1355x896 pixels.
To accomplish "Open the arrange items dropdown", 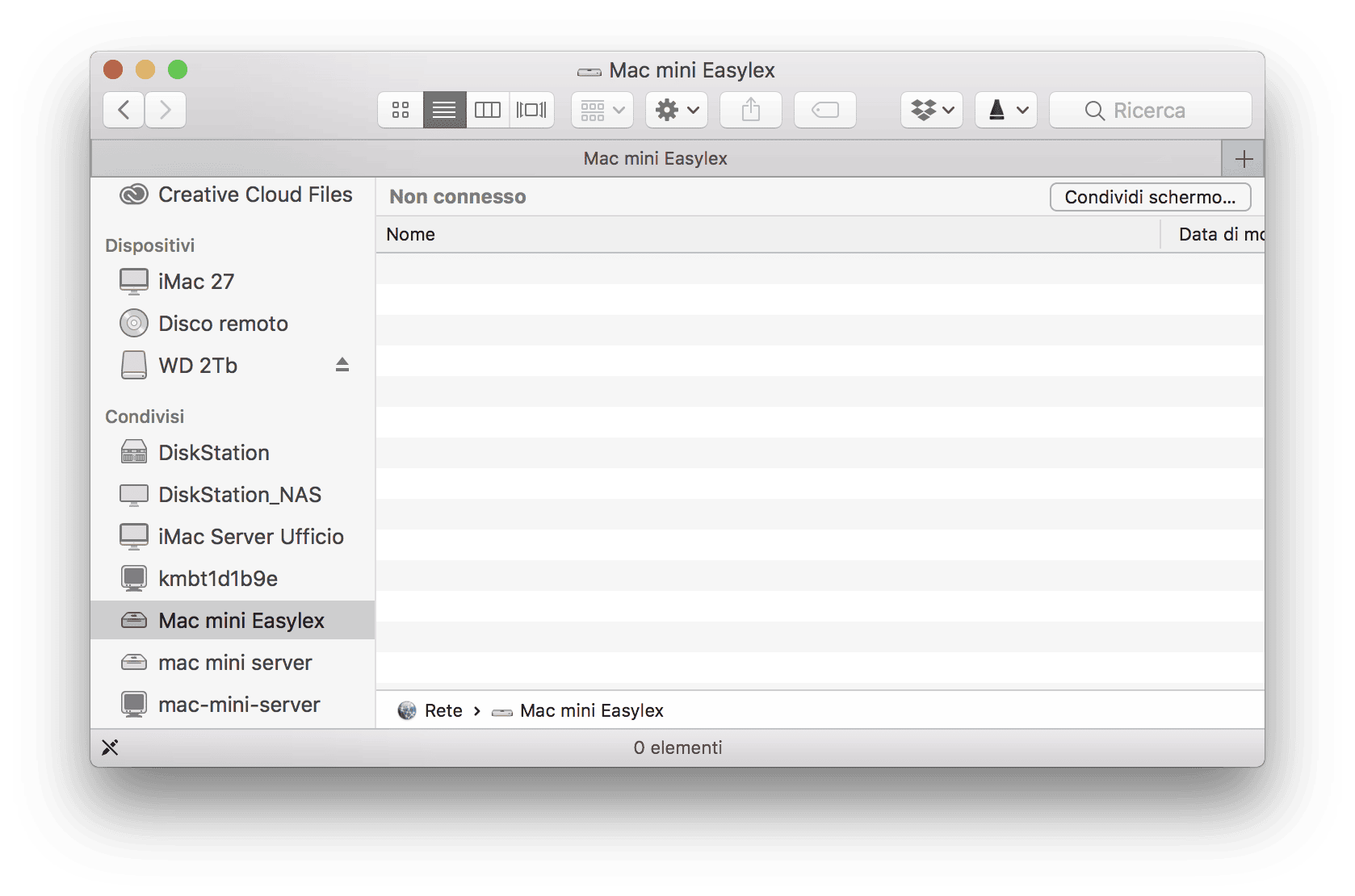I will pyautogui.click(x=602, y=110).
